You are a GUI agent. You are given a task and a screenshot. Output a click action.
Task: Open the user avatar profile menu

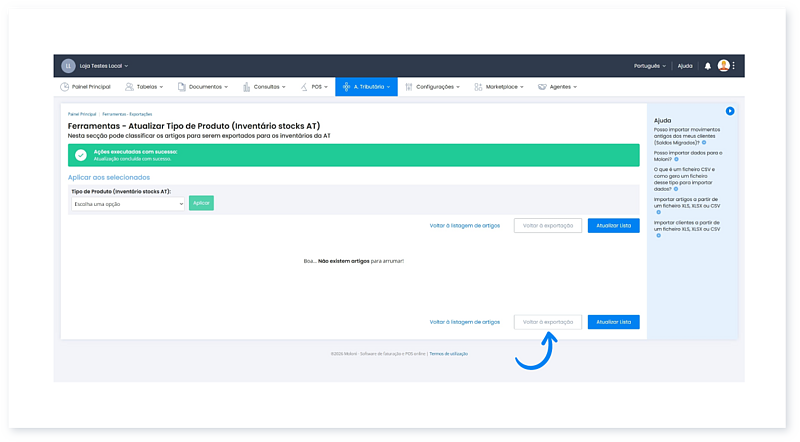point(723,65)
